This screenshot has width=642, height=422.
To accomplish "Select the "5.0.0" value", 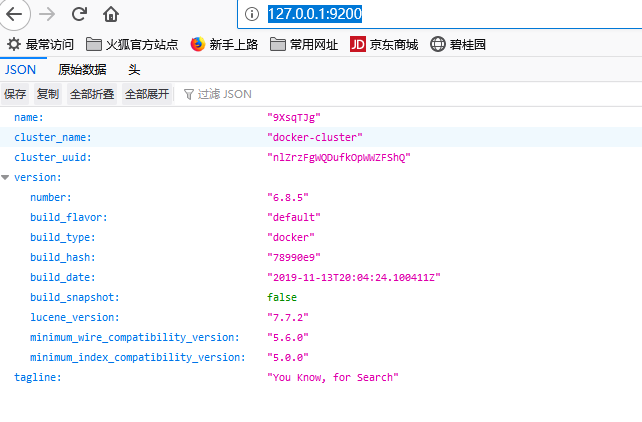I will tap(287, 358).
